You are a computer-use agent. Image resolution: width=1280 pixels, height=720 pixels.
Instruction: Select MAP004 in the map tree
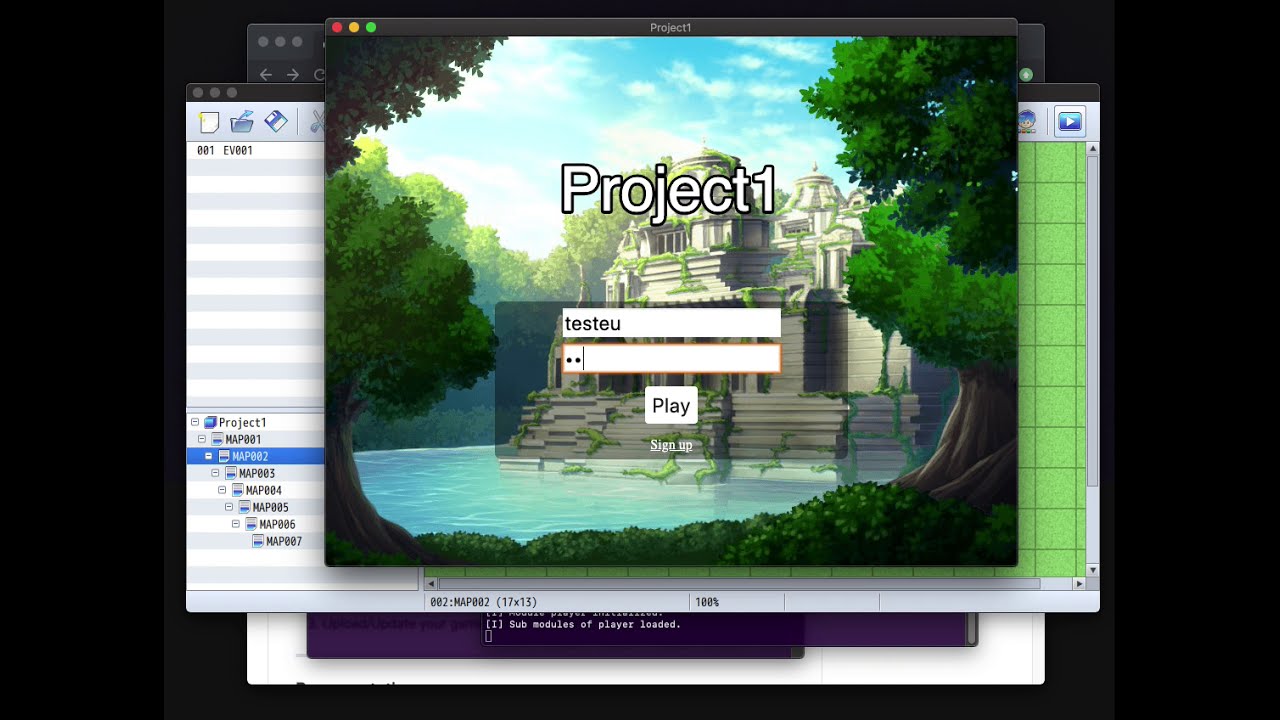[264, 490]
